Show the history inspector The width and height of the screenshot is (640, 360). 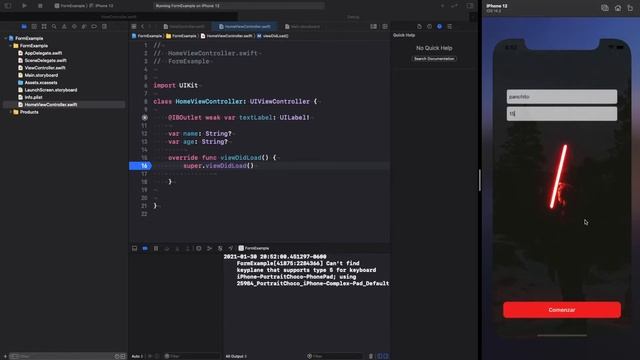click(429, 27)
